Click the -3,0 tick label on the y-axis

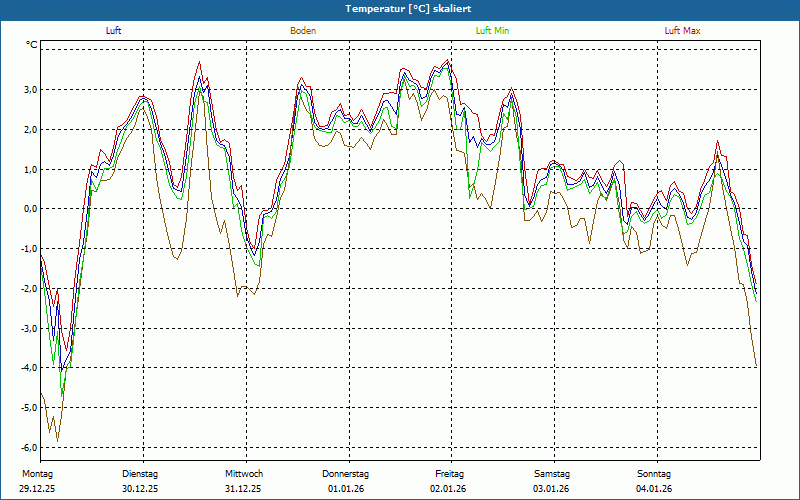30,328
